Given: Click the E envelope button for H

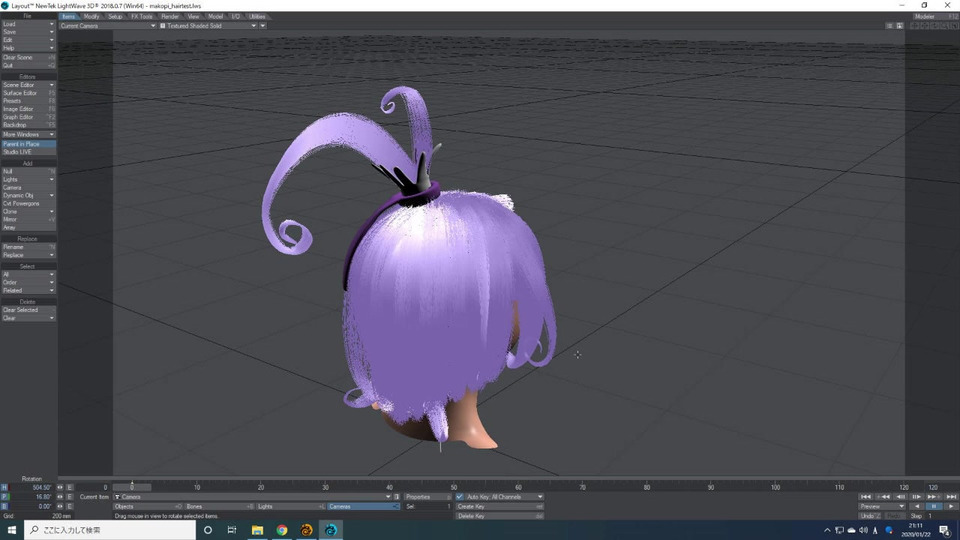Looking at the screenshot, I should [70, 487].
